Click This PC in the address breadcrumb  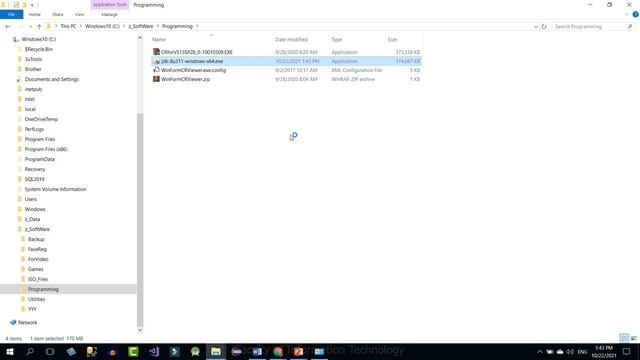68,26
